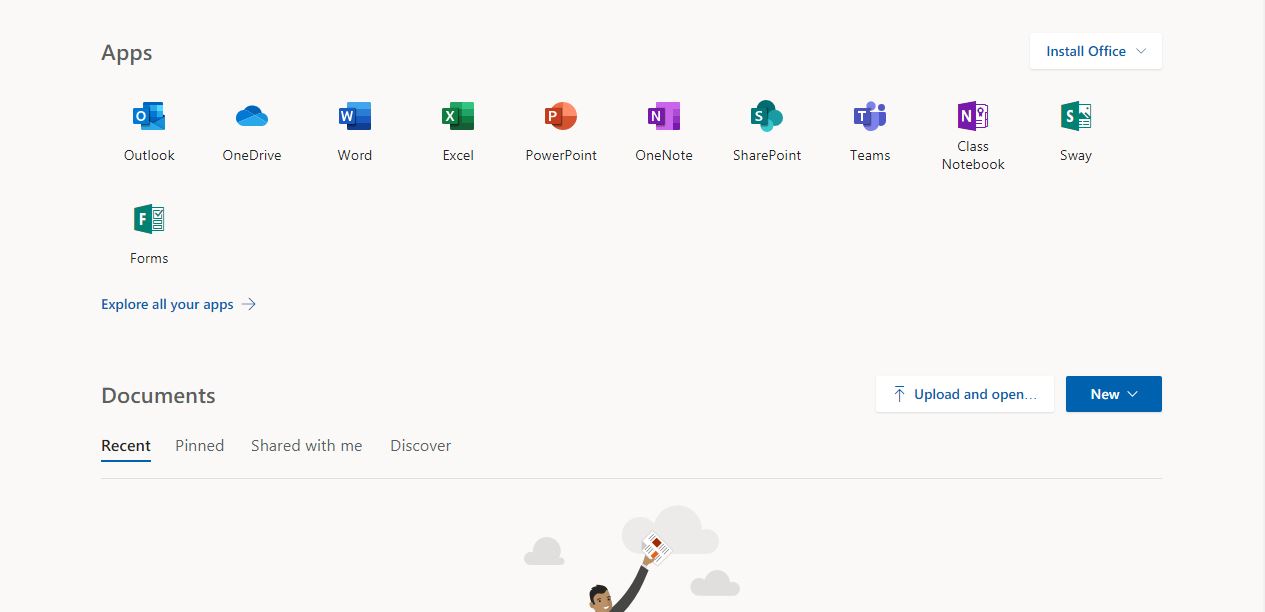Launch OneDrive from the apps list

(x=252, y=118)
